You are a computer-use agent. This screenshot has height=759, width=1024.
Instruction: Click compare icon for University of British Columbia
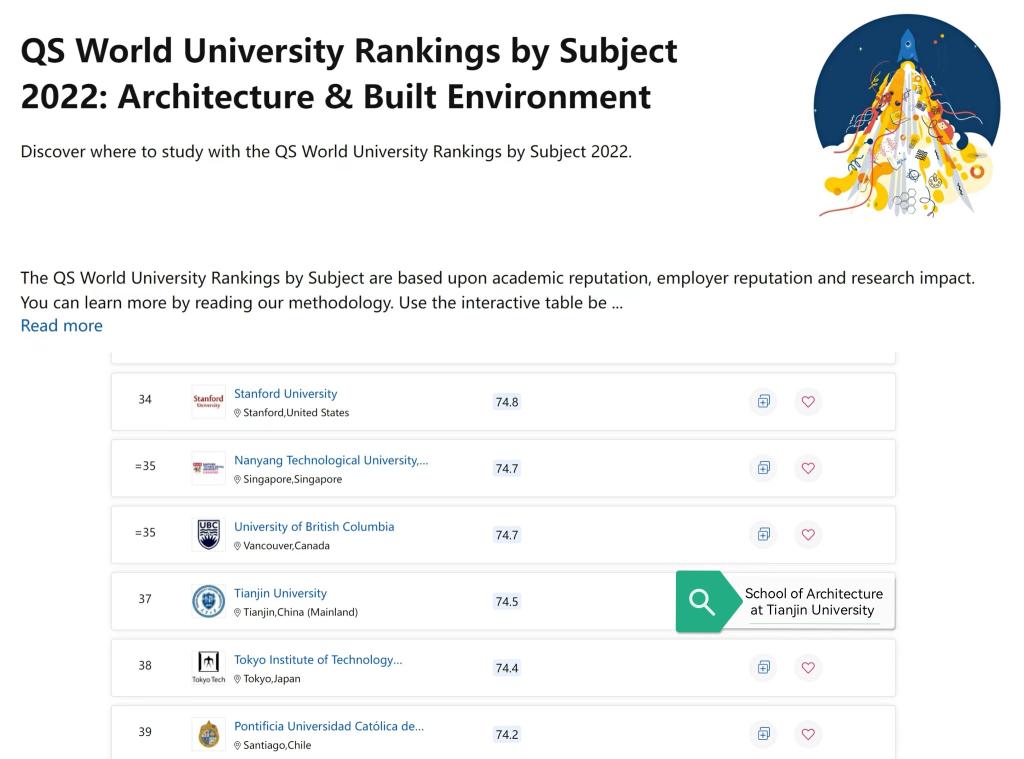coord(763,535)
